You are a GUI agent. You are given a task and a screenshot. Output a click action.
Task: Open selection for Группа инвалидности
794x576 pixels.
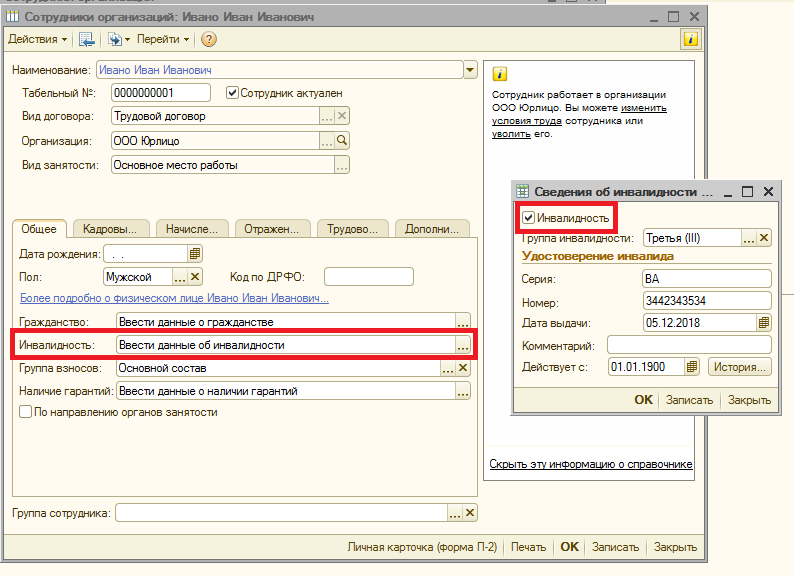click(x=749, y=238)
